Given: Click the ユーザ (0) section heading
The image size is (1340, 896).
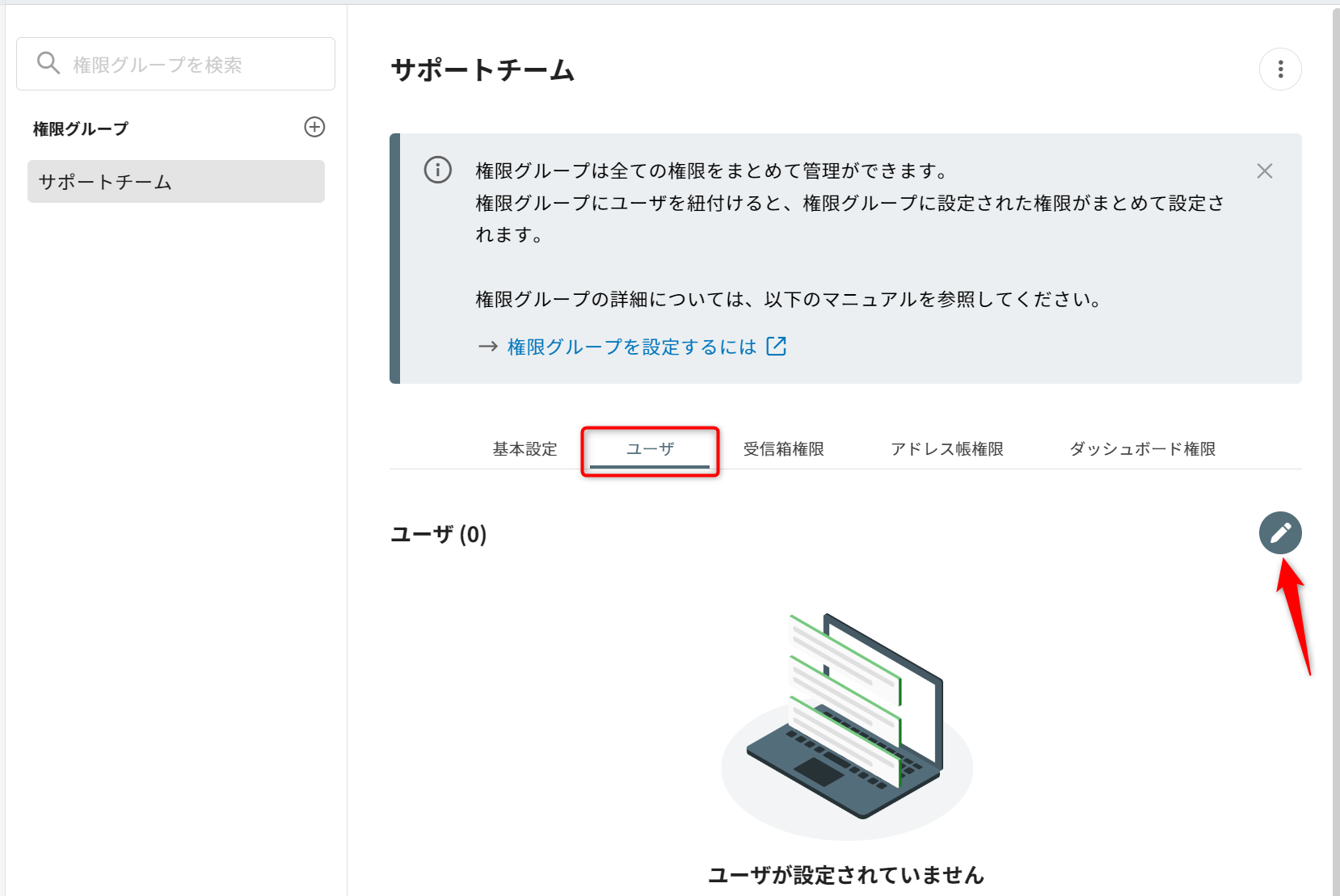Looking at the screenshot, I should coord(438,534).
